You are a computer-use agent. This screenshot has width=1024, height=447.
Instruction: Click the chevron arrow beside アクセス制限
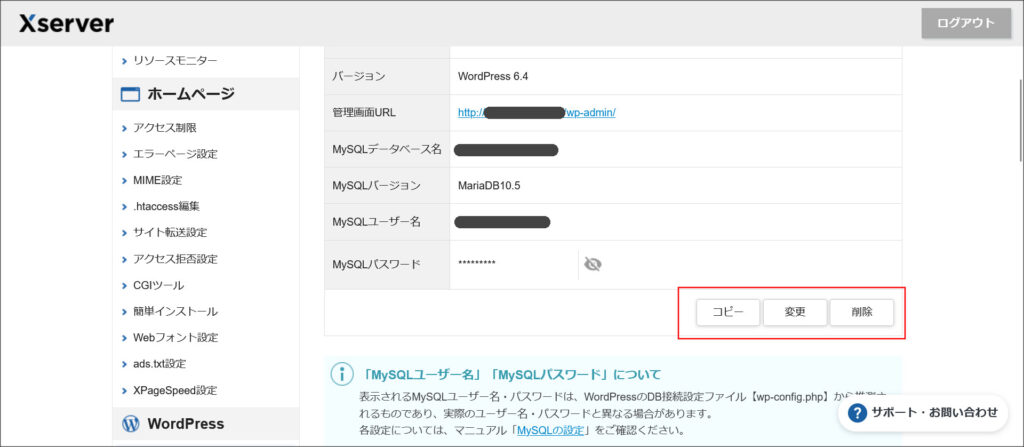(x=124, y=128)
